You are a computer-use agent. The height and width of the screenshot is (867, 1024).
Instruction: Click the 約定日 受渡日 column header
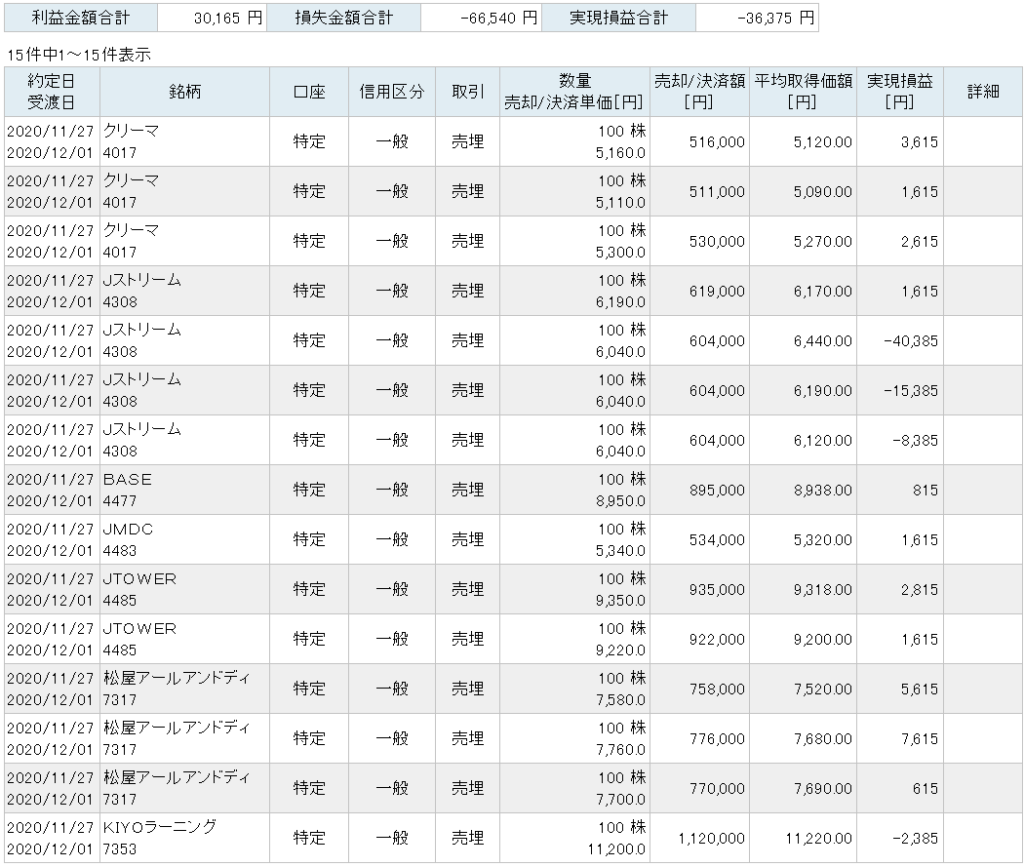(x=52, y=91)
